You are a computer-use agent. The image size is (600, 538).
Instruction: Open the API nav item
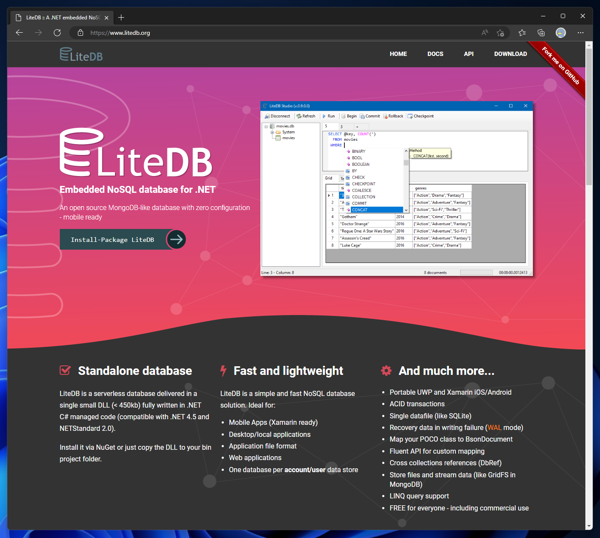(x=468, y=54)
